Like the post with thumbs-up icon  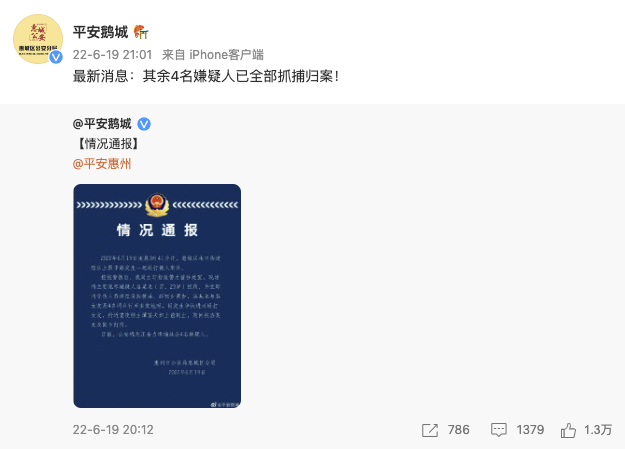click(568, 430)
